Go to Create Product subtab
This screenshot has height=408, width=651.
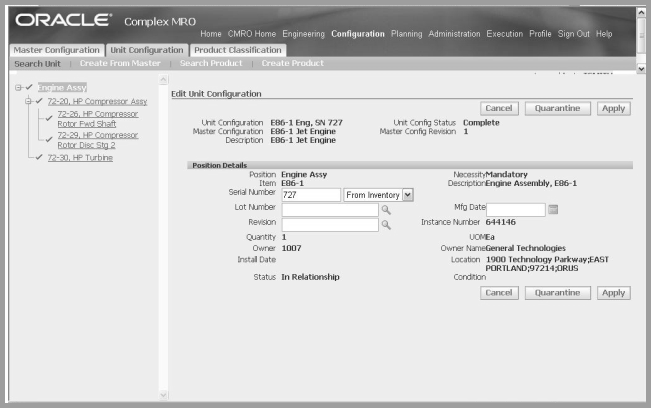point(293,63)
